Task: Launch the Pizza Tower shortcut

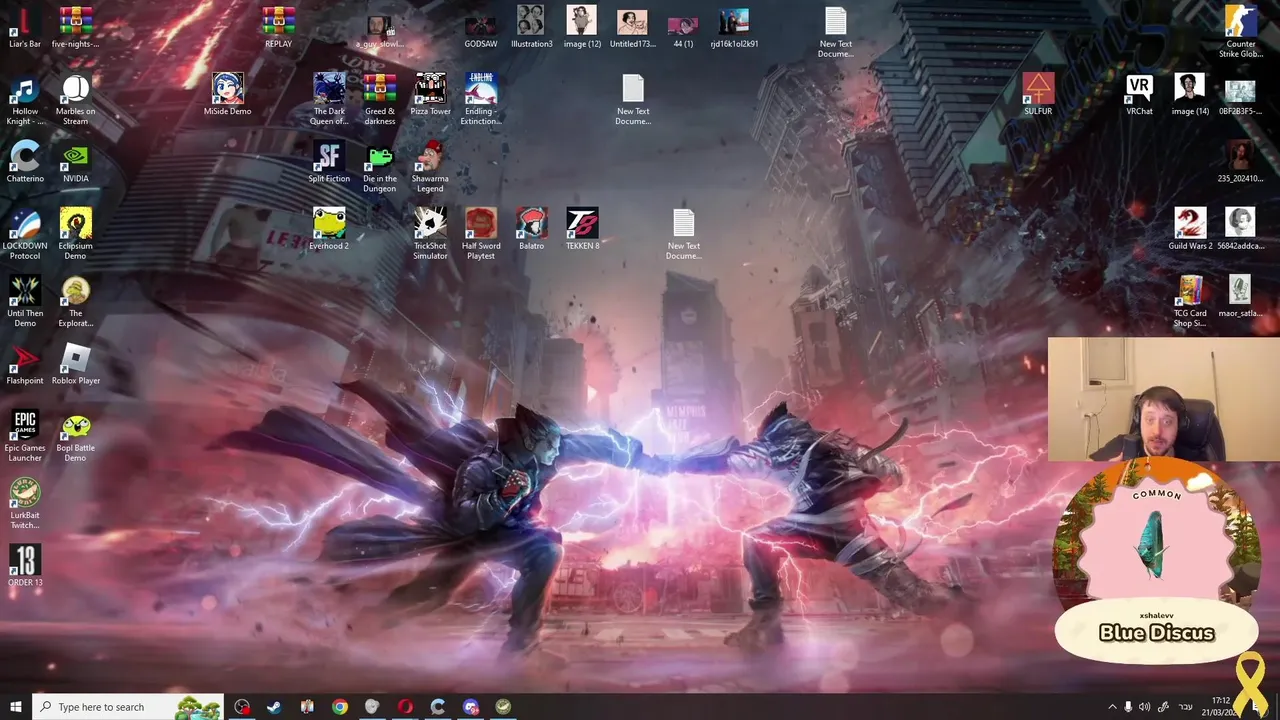Action: point(430,95)
